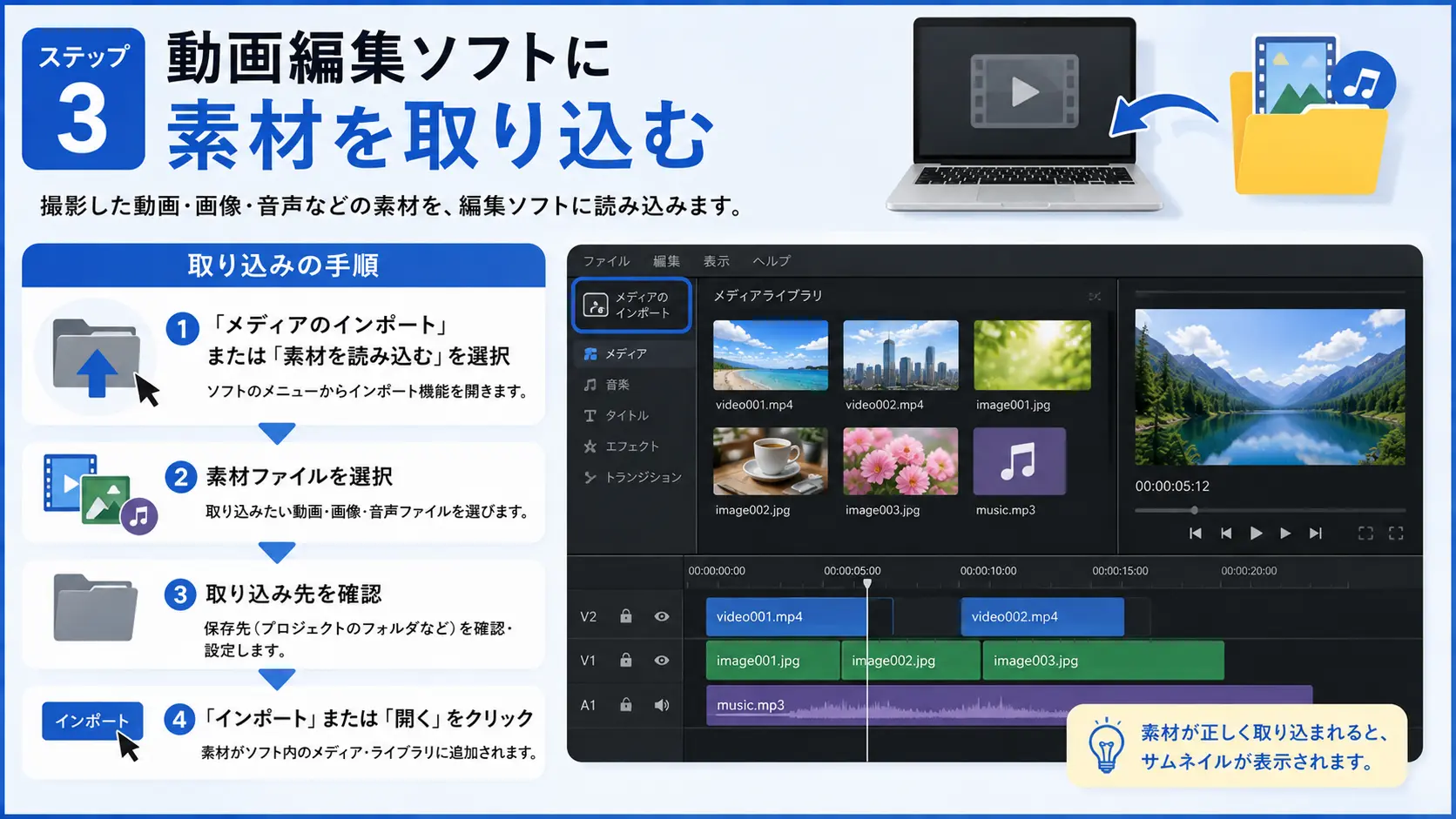Click the T icon beside タイトル
The height and width of the screenshot is (819, 1456).
(590, 416)
